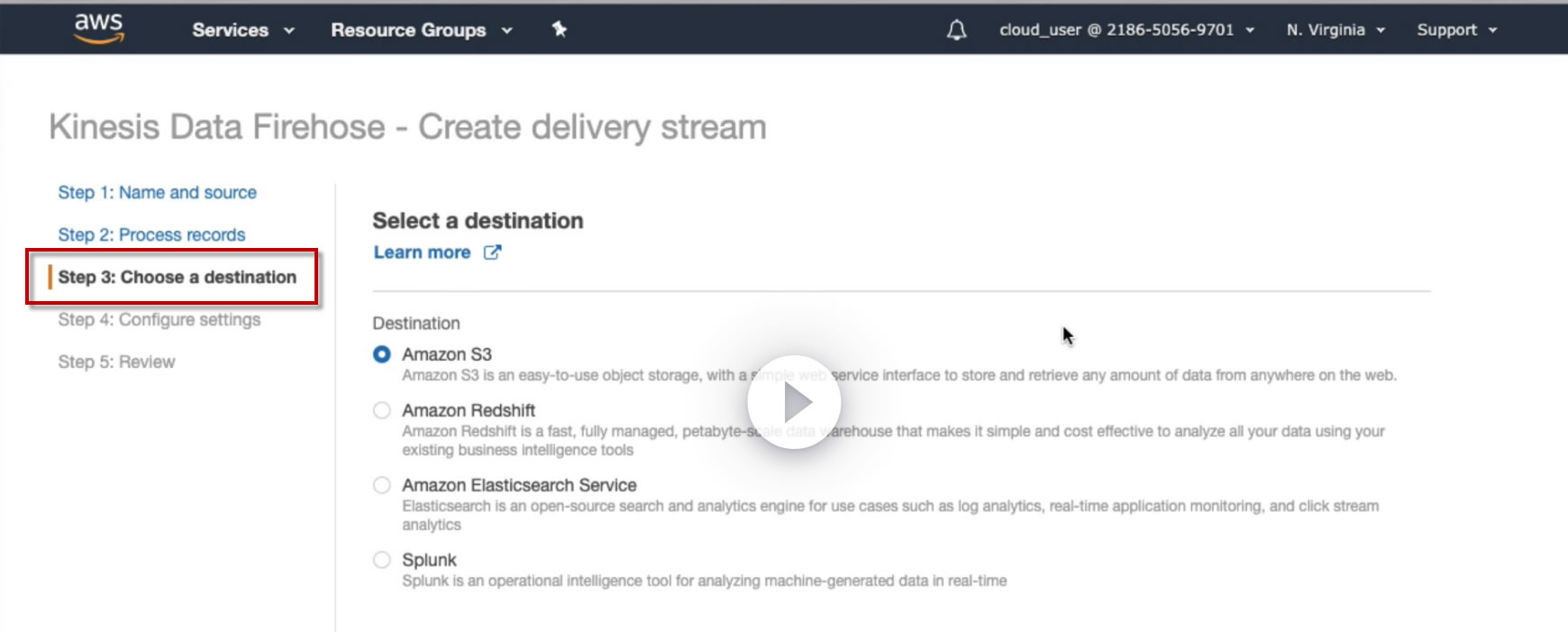Click the Redshift data warehouse description text
The width and height of the screenshot is (1568, 632).
893,440
